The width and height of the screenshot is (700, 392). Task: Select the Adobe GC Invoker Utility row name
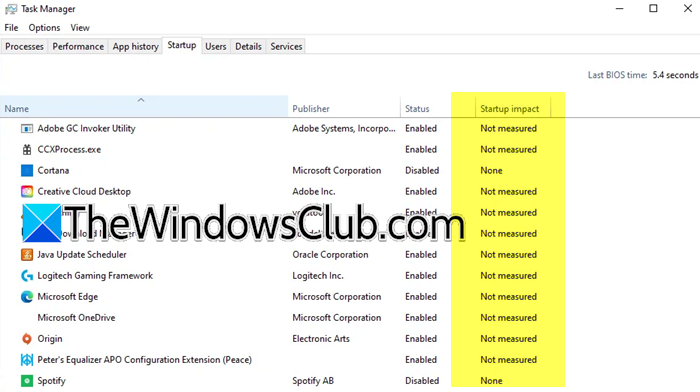86,129
